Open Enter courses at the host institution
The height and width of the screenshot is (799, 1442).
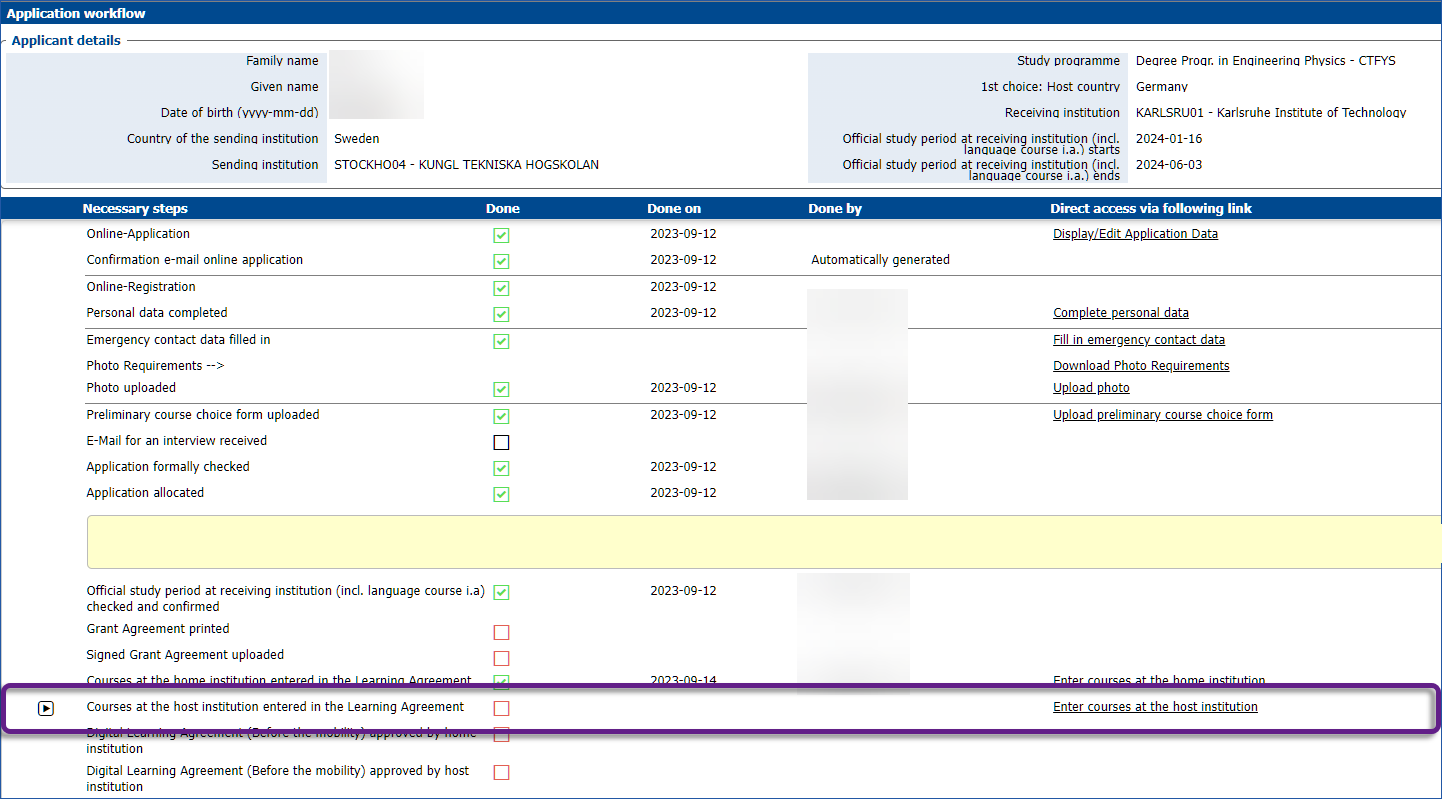pyautogui.click(x=1155, y=707)
